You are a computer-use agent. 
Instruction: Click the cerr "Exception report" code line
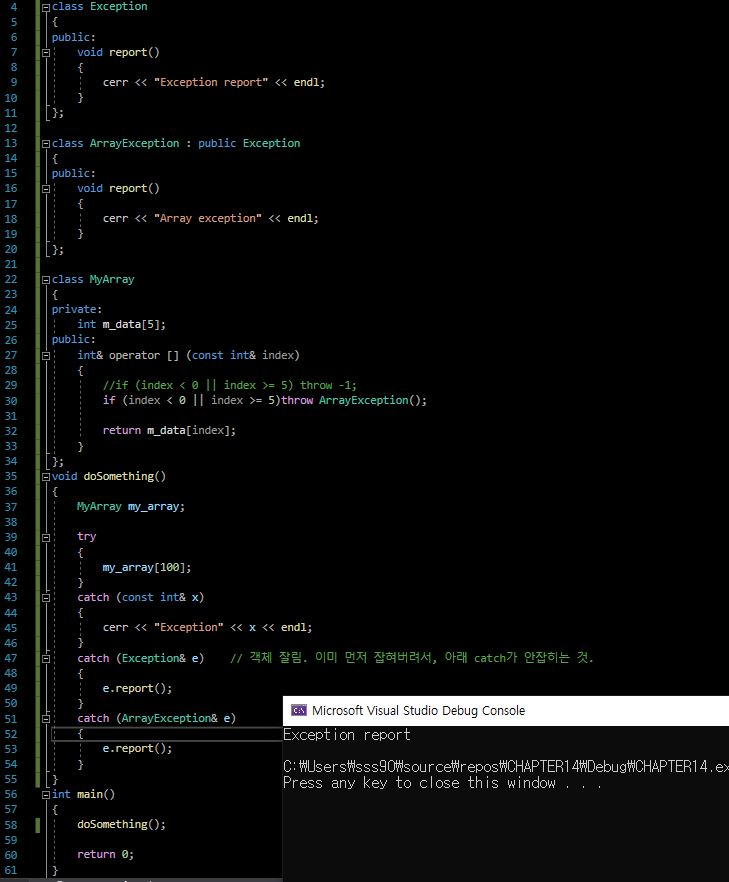[214, 82]
